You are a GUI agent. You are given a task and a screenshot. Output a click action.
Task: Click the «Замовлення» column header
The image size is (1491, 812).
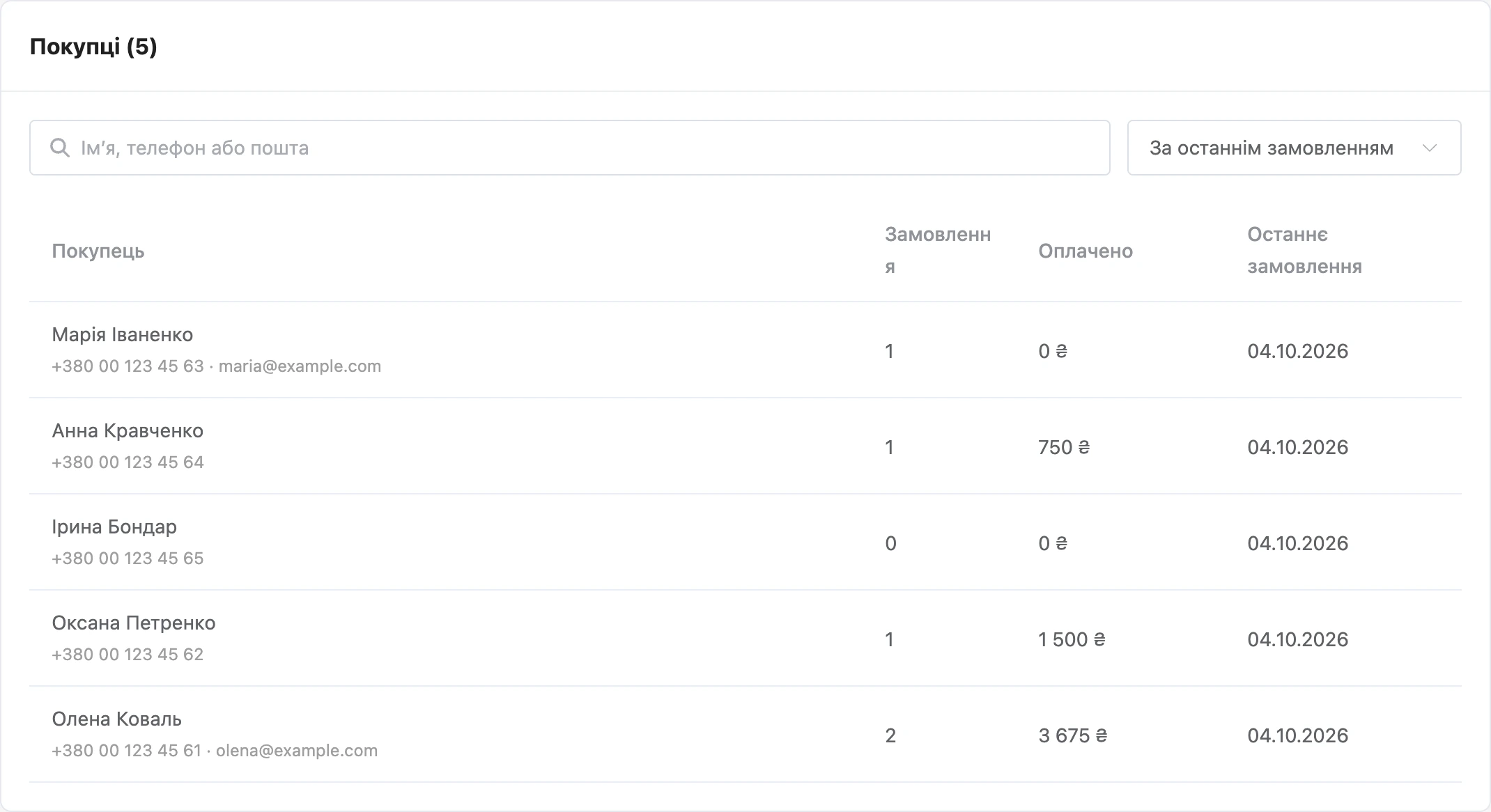(x=938, y=251)
